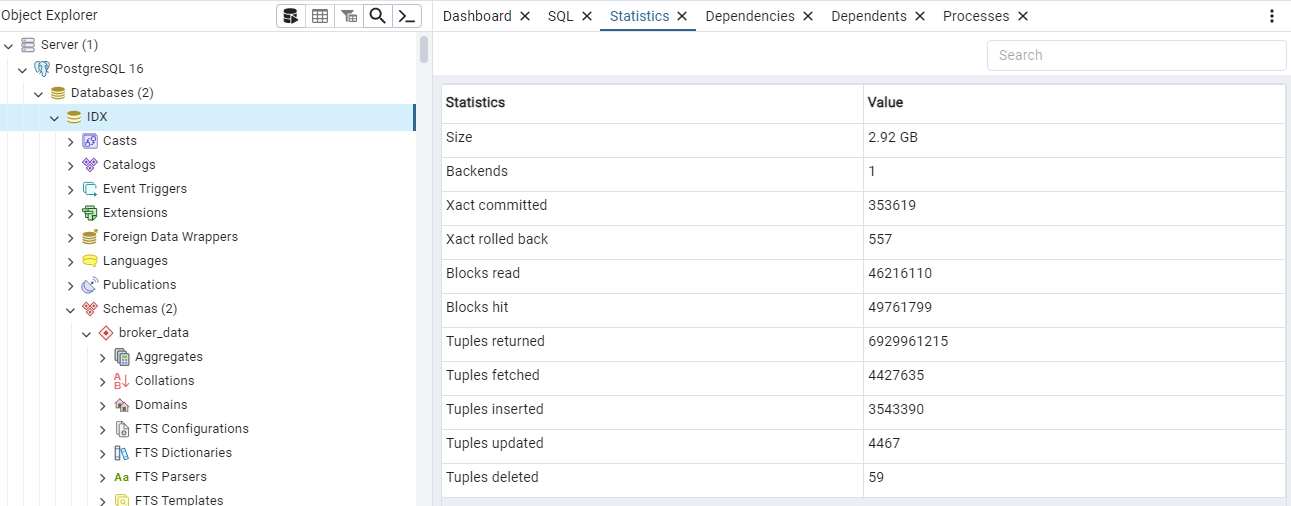This screenshot has width=1291, height=506.
Task: Click the View Data table grid icon
Action: coord(320,16)
